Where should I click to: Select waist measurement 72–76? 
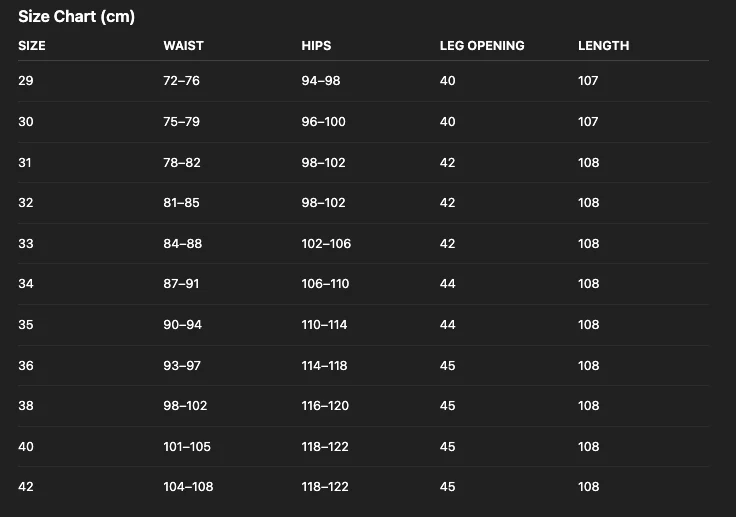(x=181, y=80)
